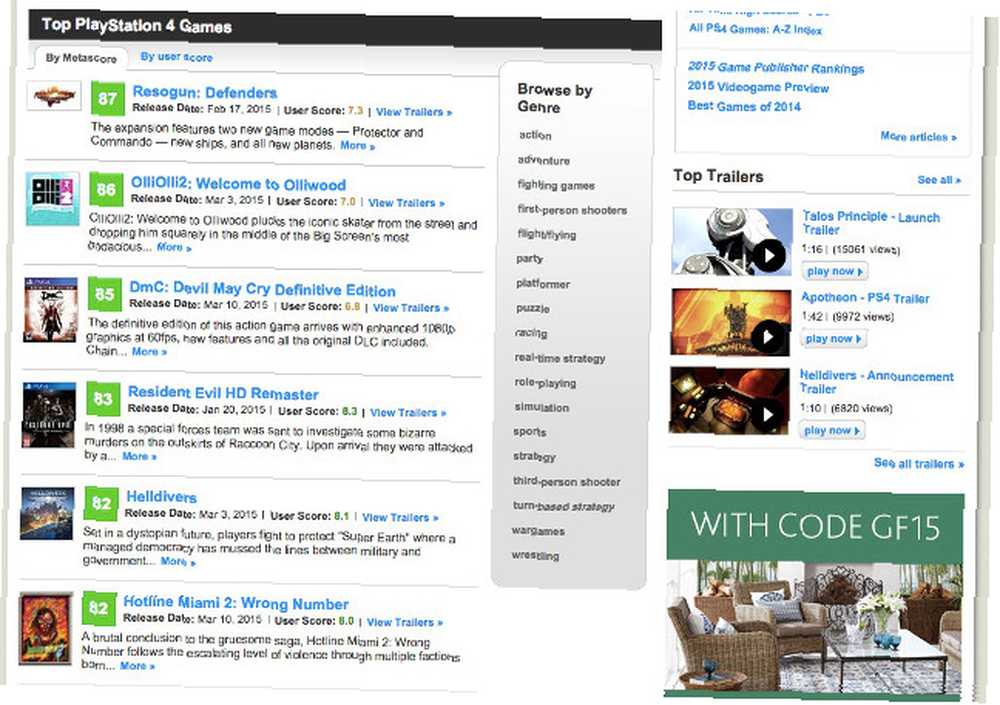This screenshot has width=1000, height=705.
Task: View Trailers for Resident Evil HD Remaster
Action: coord(408,413)
